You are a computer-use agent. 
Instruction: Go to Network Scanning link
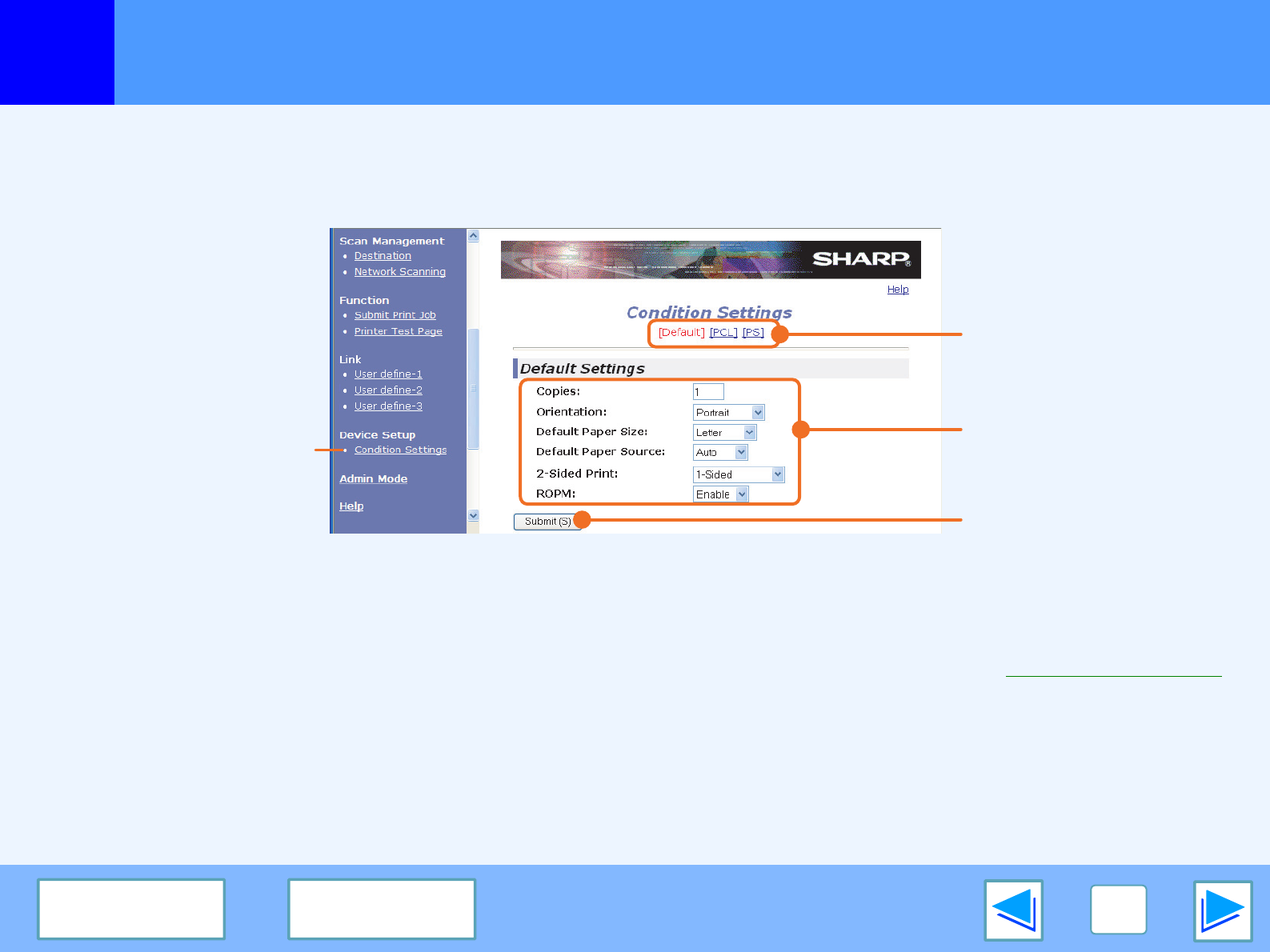399,272
